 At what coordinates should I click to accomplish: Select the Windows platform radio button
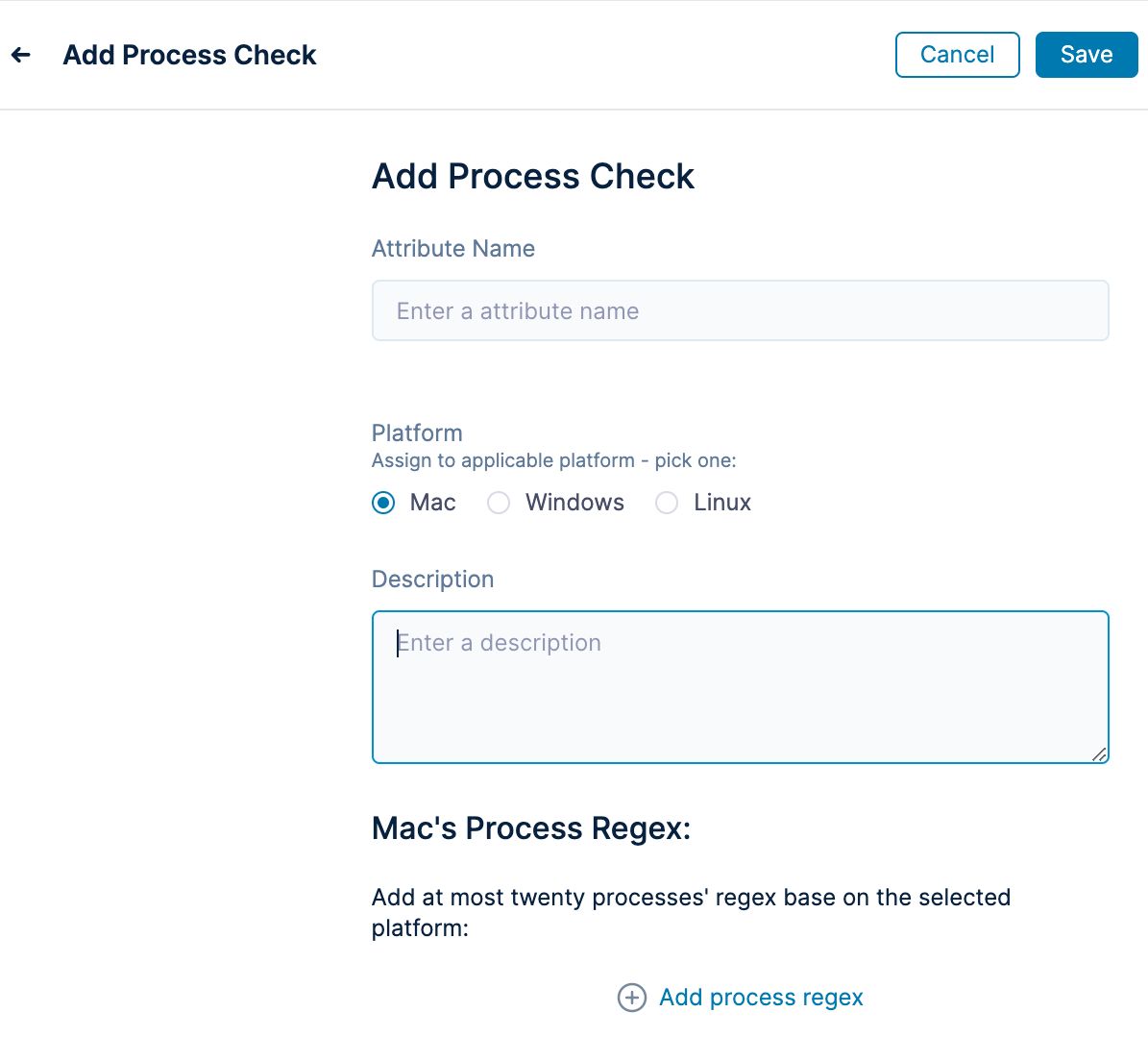coord(499,503)
